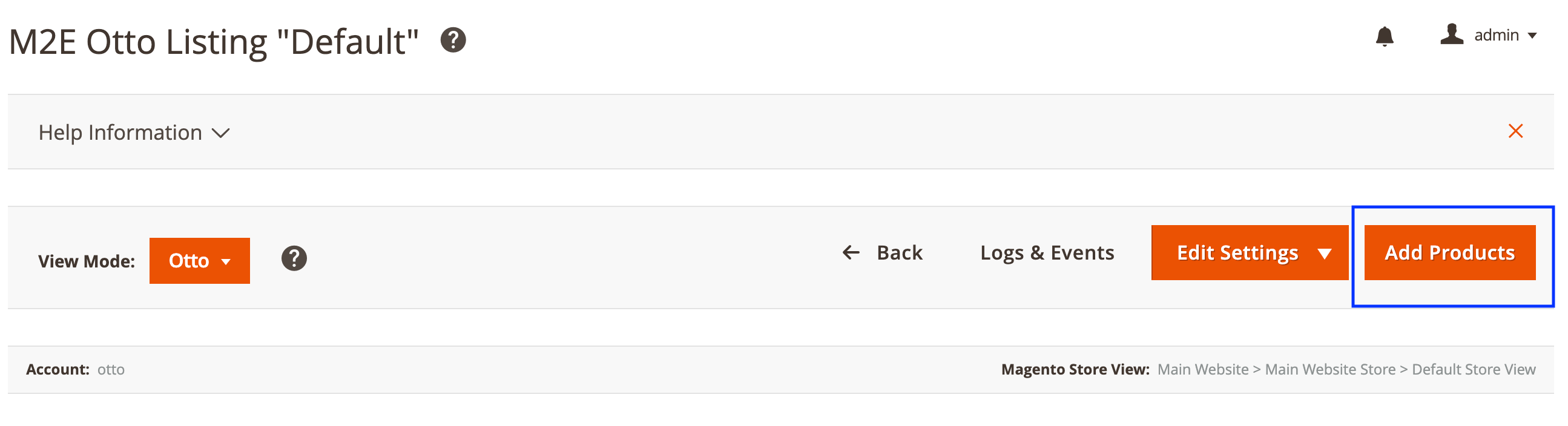Viewport: 1568px width, 426px height.
Task: Click the admin user avatar icon
Action: click(x=1451, y=34)
